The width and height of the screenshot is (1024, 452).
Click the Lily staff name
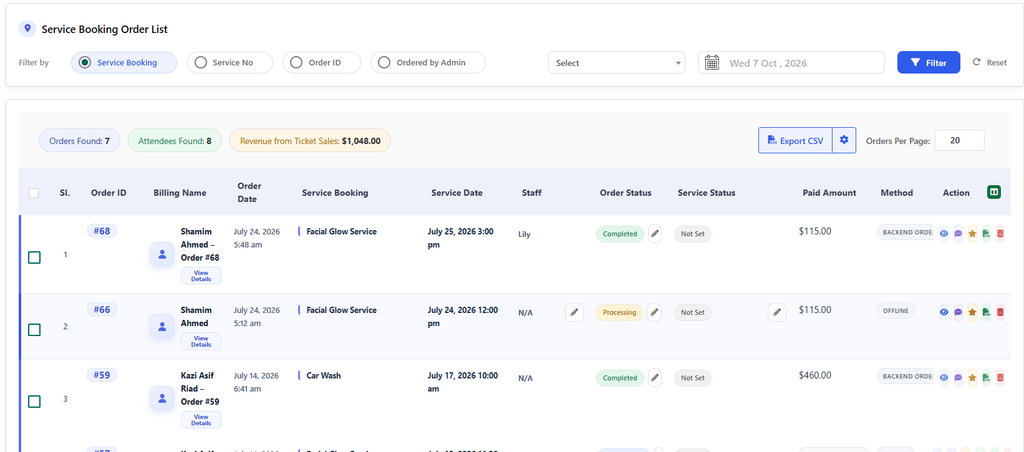(x=524, y=234)
